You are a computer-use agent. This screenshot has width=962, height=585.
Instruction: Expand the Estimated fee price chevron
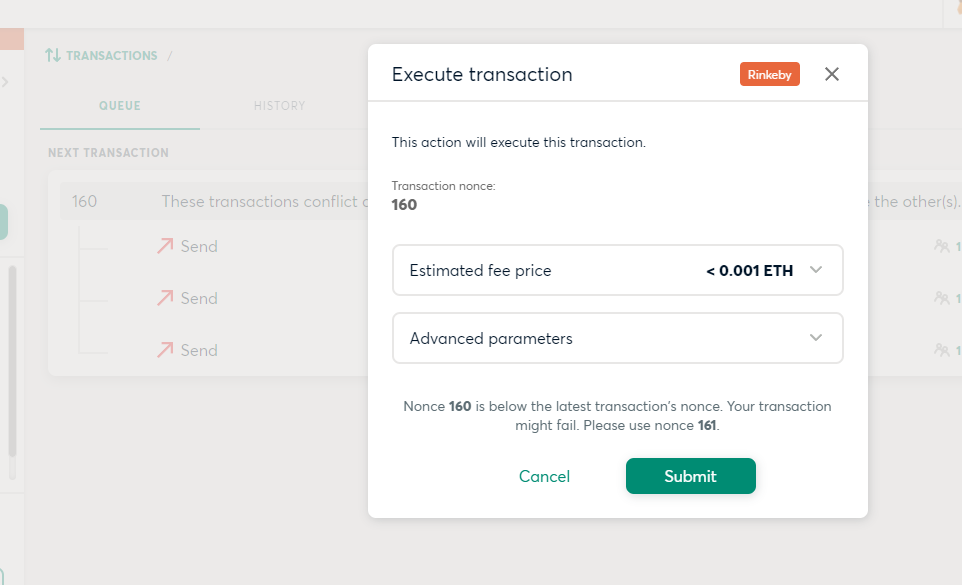coord(816,270)
